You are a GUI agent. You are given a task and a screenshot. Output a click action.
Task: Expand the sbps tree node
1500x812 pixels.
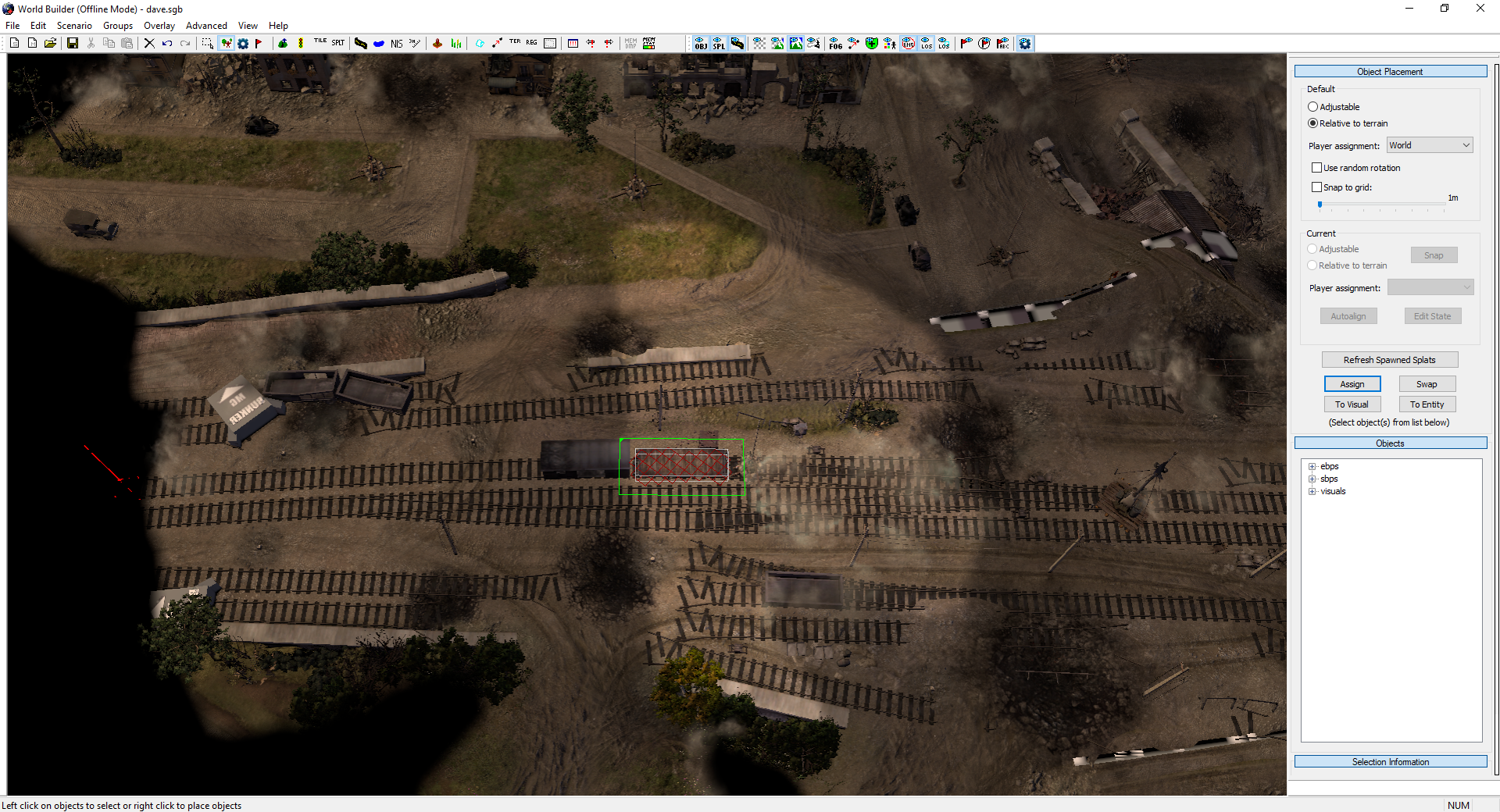1312,479
